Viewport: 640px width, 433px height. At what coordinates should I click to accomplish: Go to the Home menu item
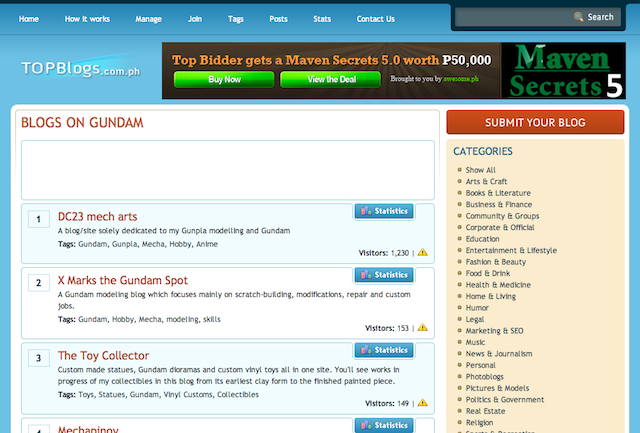pyautogui.click(x=29, y=19)
